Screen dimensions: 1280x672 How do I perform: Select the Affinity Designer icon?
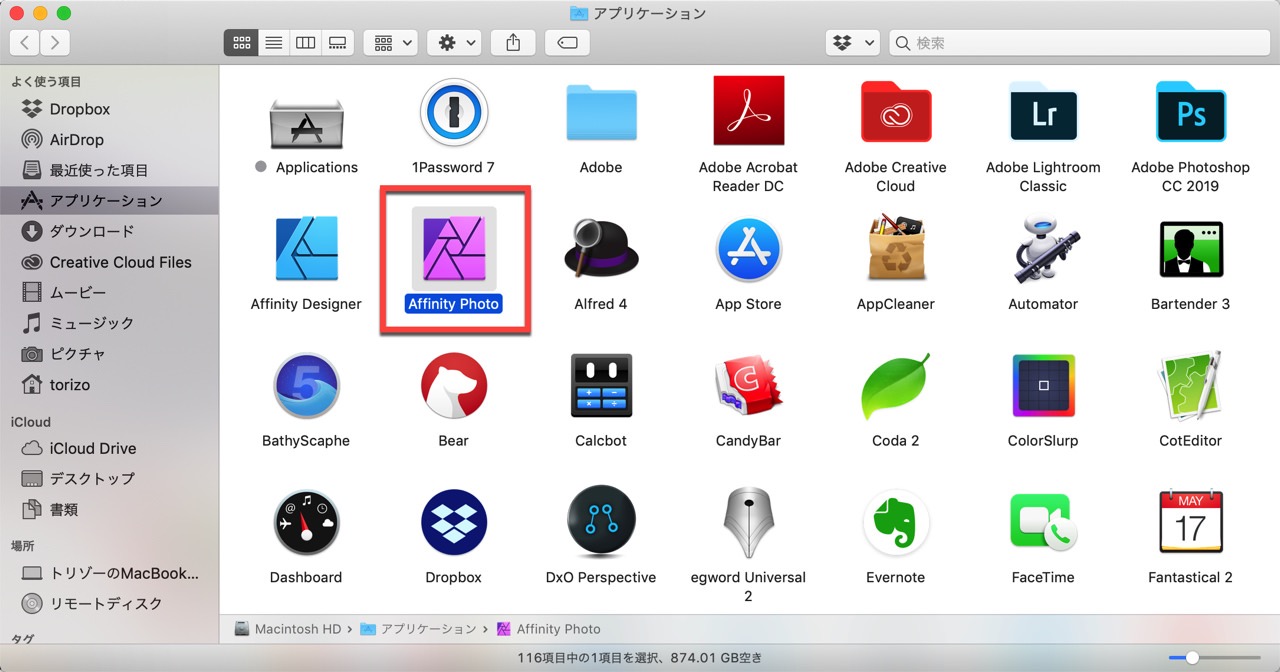(306, 248)
